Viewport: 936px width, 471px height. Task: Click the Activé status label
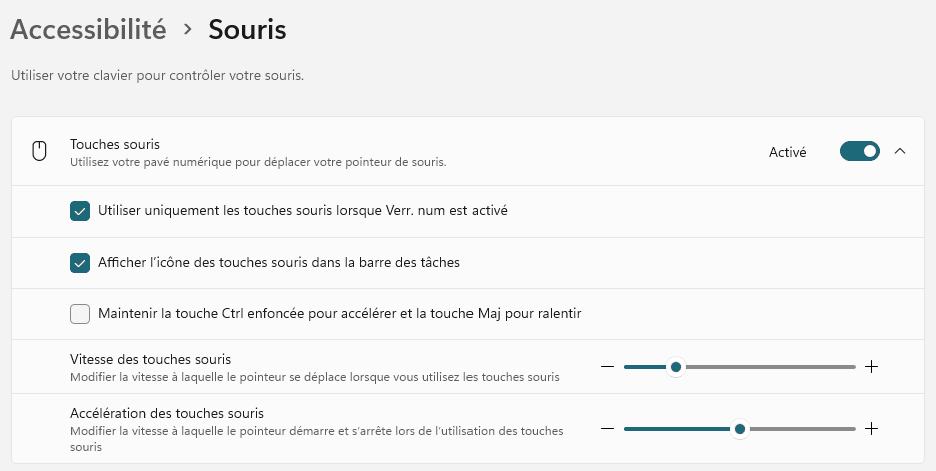(787, 153)
